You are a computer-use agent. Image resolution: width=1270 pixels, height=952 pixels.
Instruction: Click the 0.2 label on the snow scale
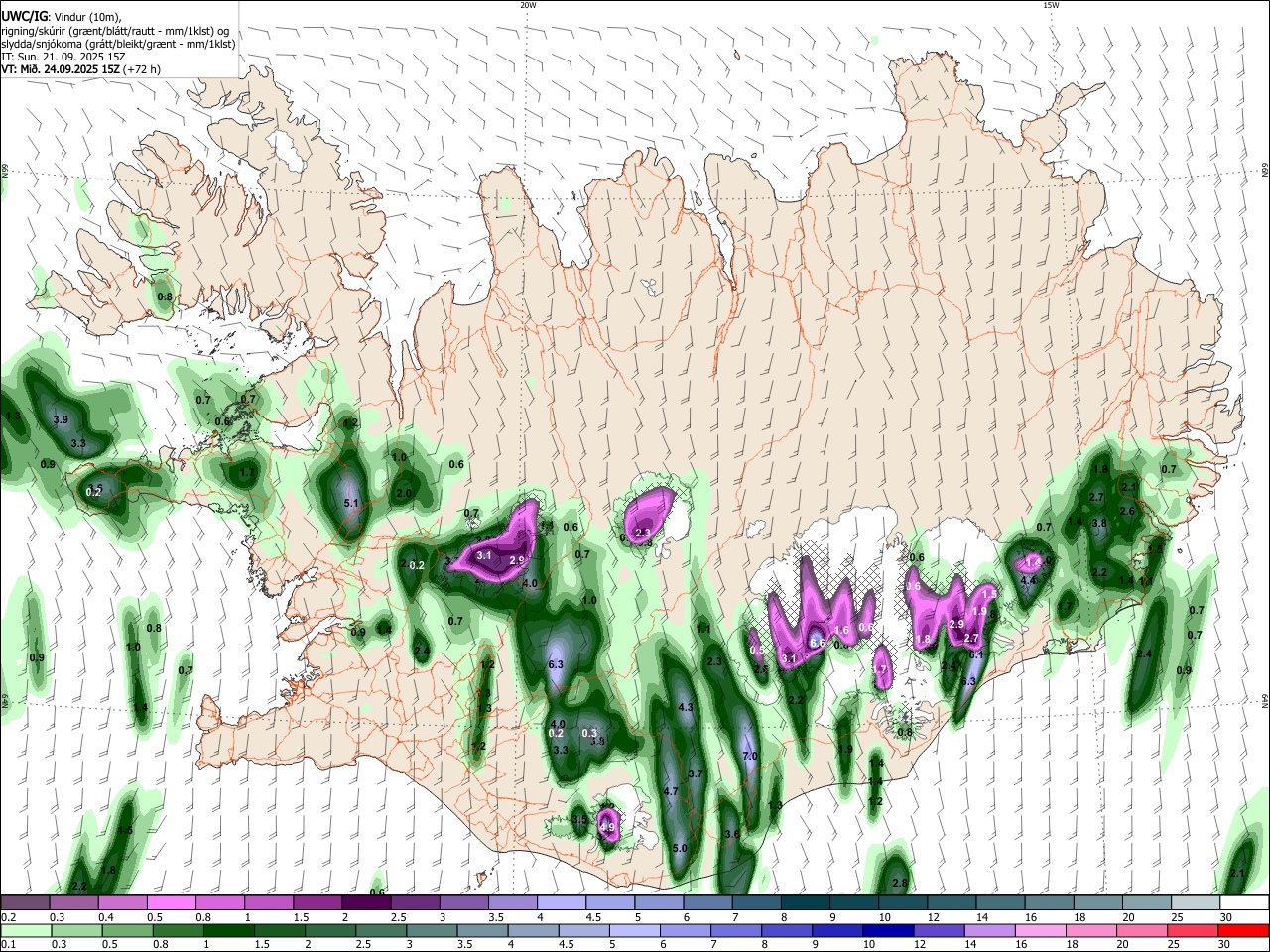point(8,917)
